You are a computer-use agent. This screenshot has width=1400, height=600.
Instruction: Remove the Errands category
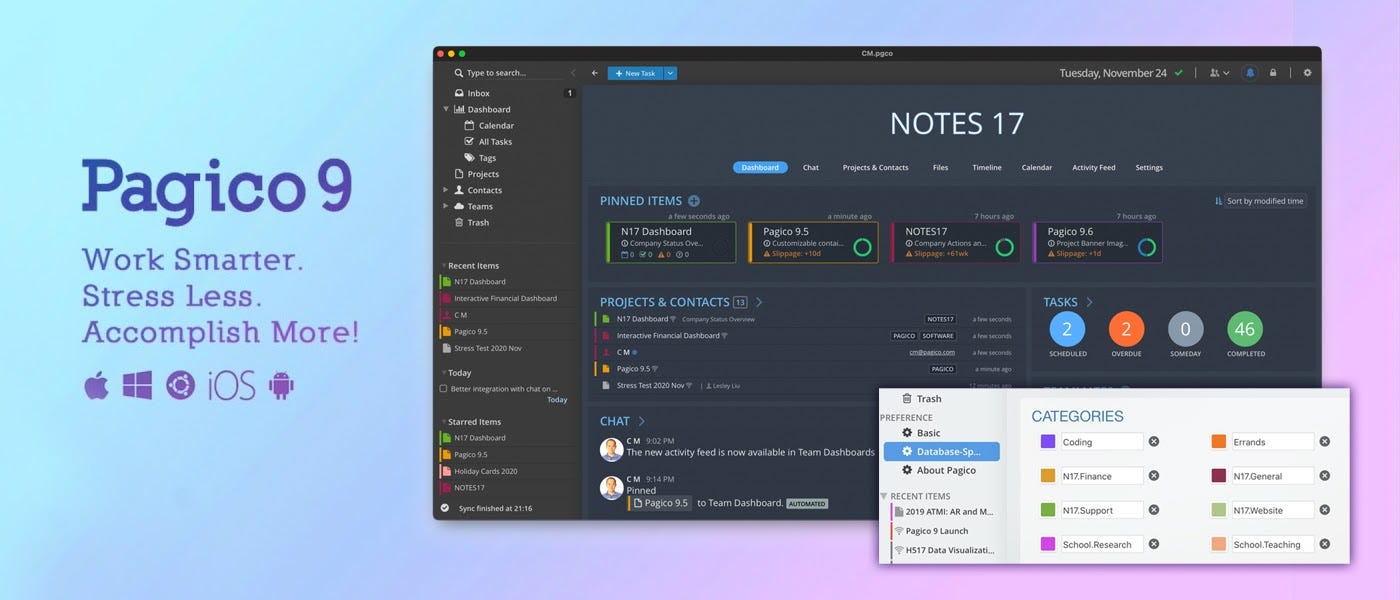coord(1324,441)
